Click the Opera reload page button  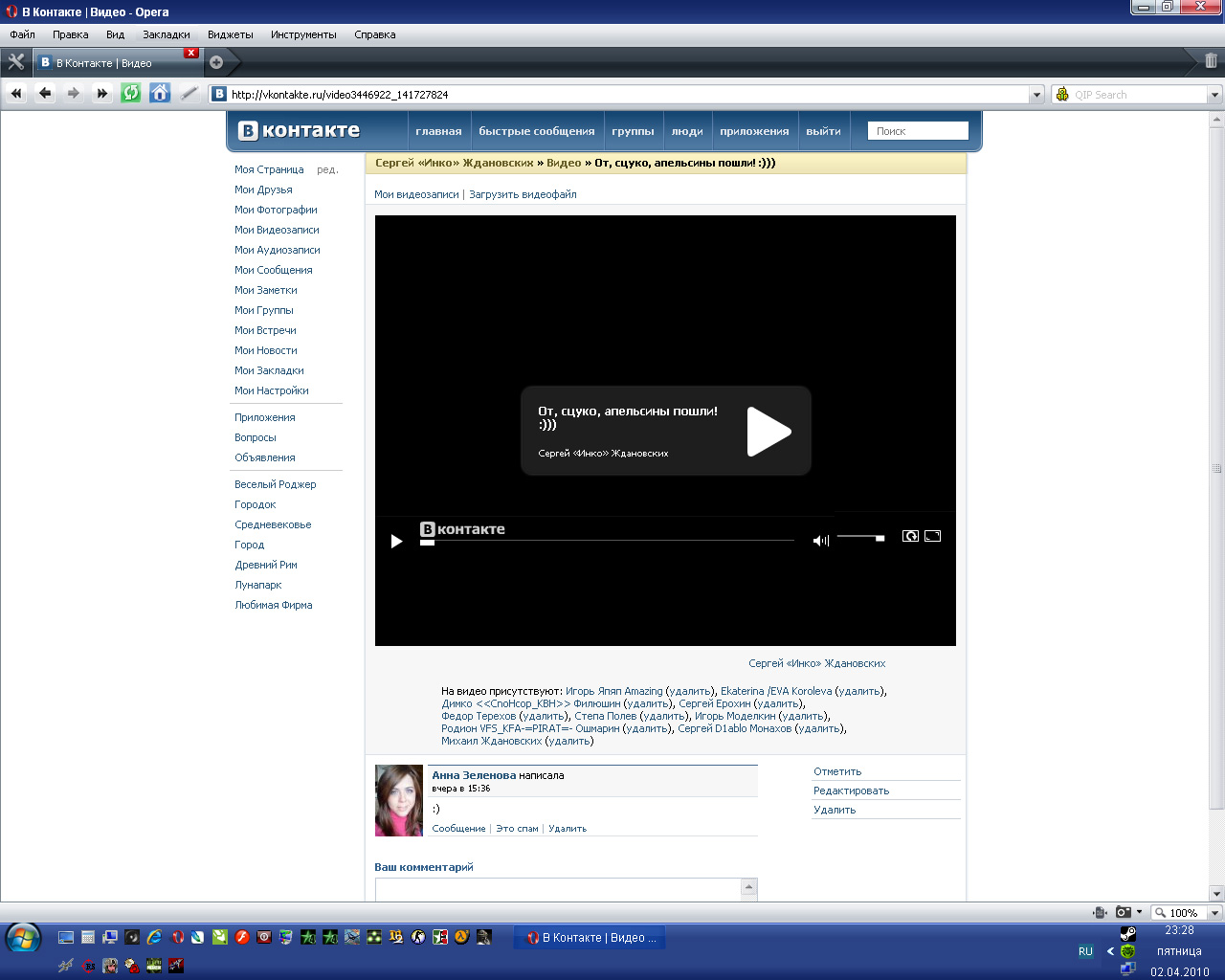(x=131, y=93)
